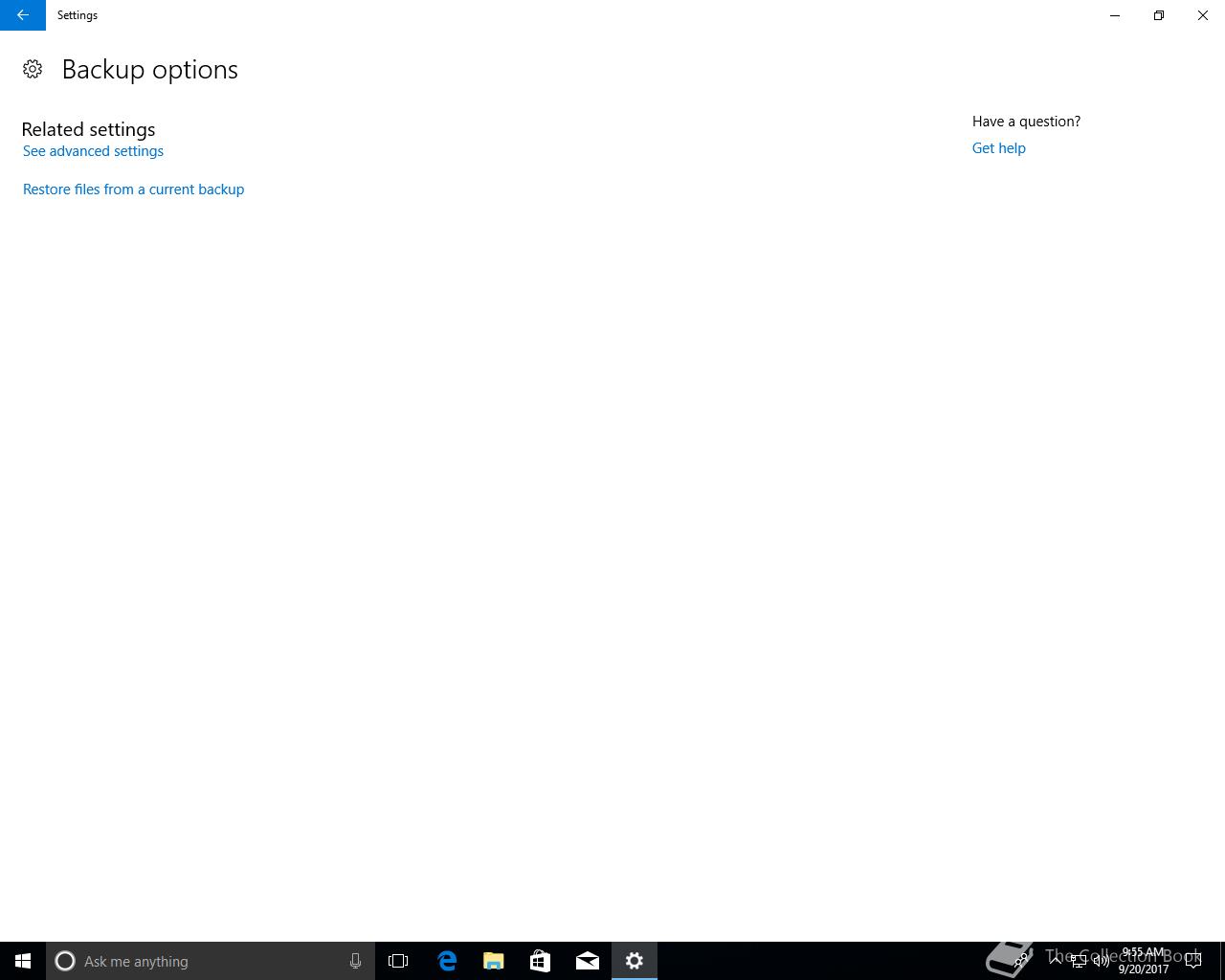Click the Related settings heading
1225x980 pixels.
click(x=88, y=129)
